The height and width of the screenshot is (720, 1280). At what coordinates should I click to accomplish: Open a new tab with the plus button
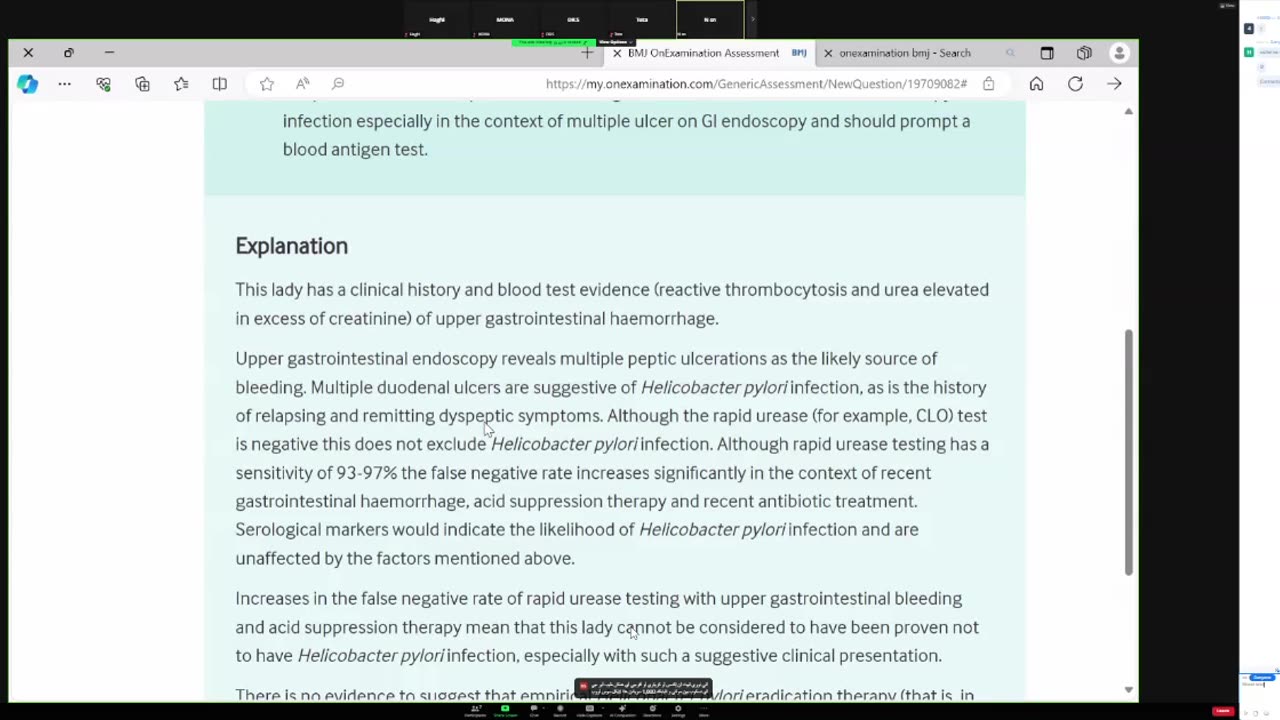(x=587, y=53)
